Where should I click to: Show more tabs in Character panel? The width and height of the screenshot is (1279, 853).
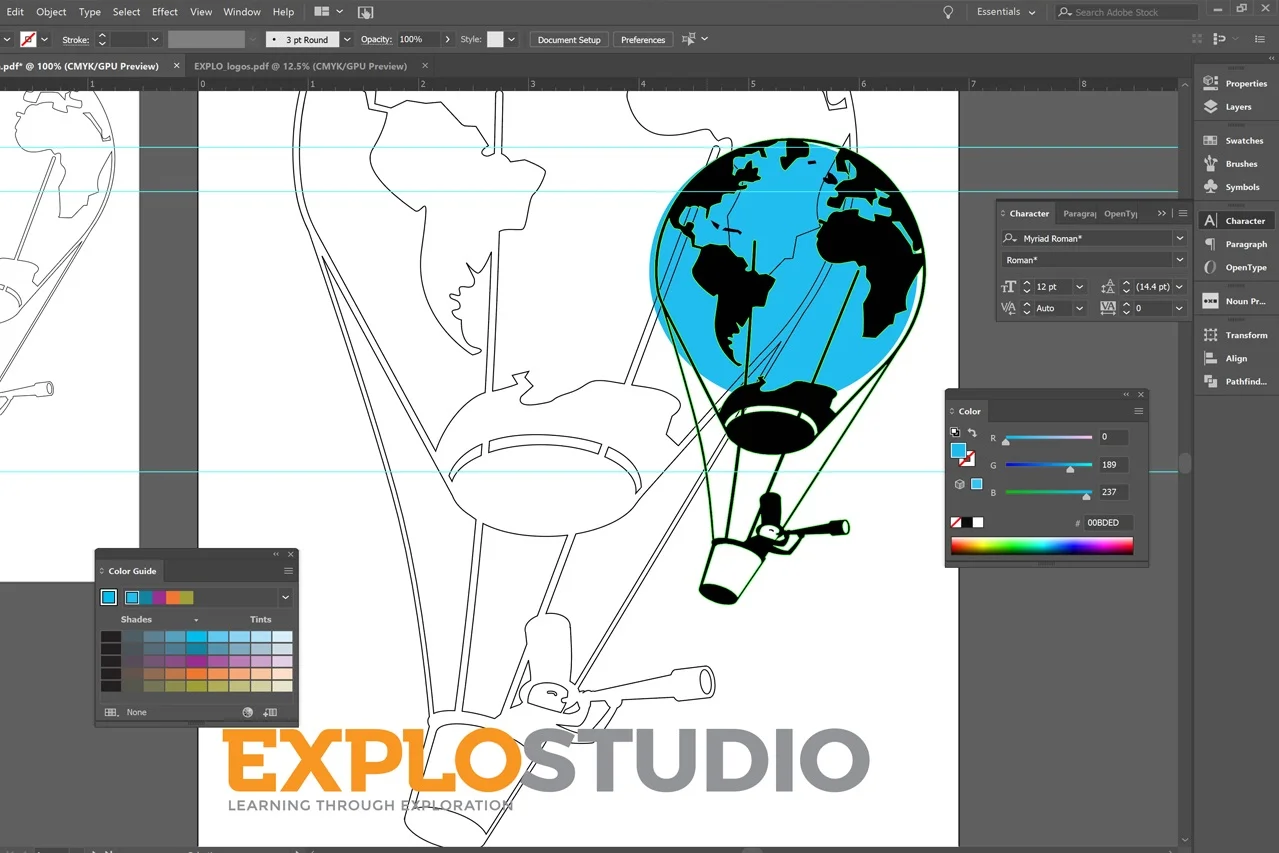click(x=1161, y=213)
